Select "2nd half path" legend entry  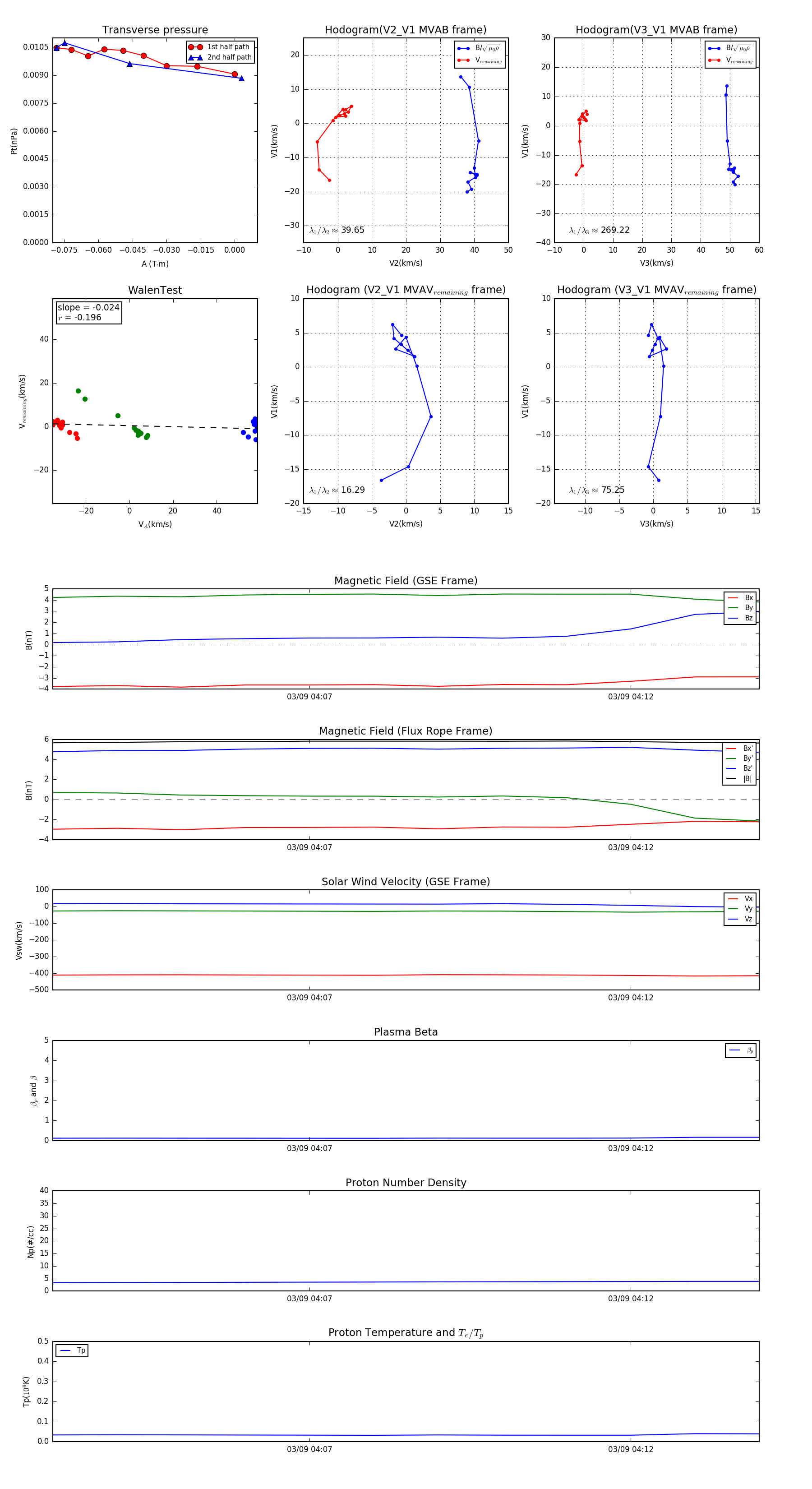pyautogui.click(x=220, y=57)
